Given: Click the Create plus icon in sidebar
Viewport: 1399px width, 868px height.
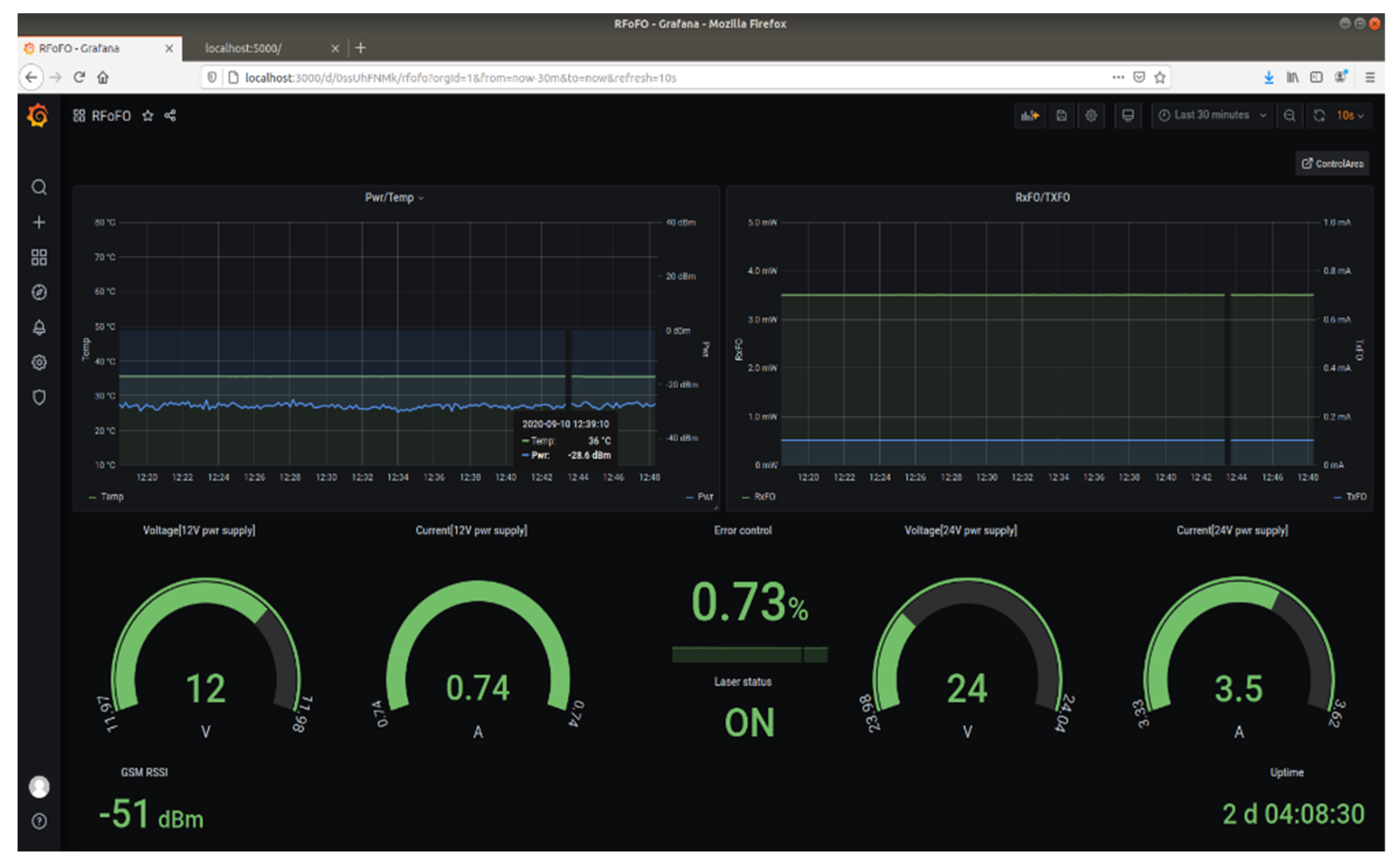Looking at the screenshot, I should [38, 222].
